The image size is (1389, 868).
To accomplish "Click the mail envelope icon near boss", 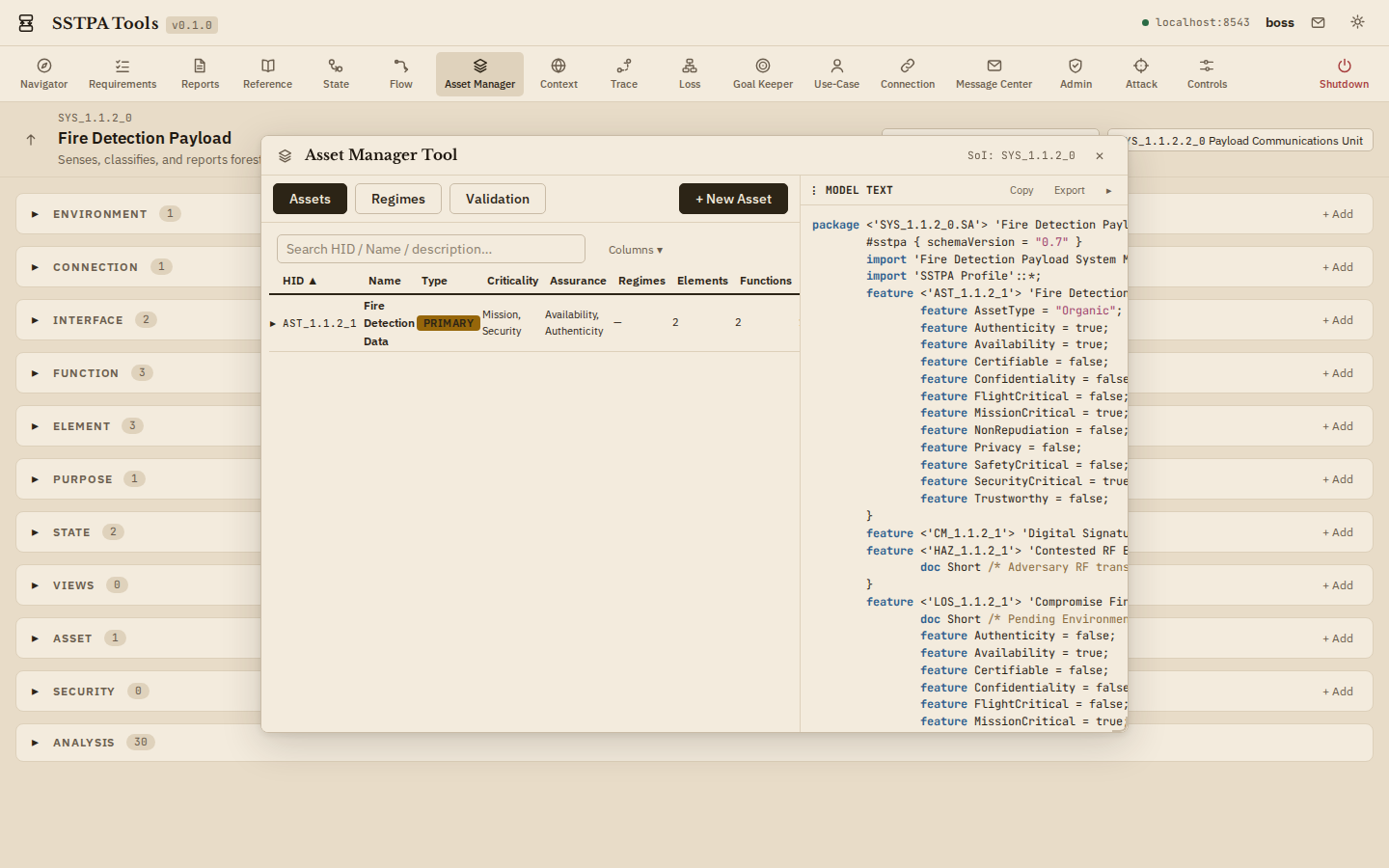I will click(1318, 22).
